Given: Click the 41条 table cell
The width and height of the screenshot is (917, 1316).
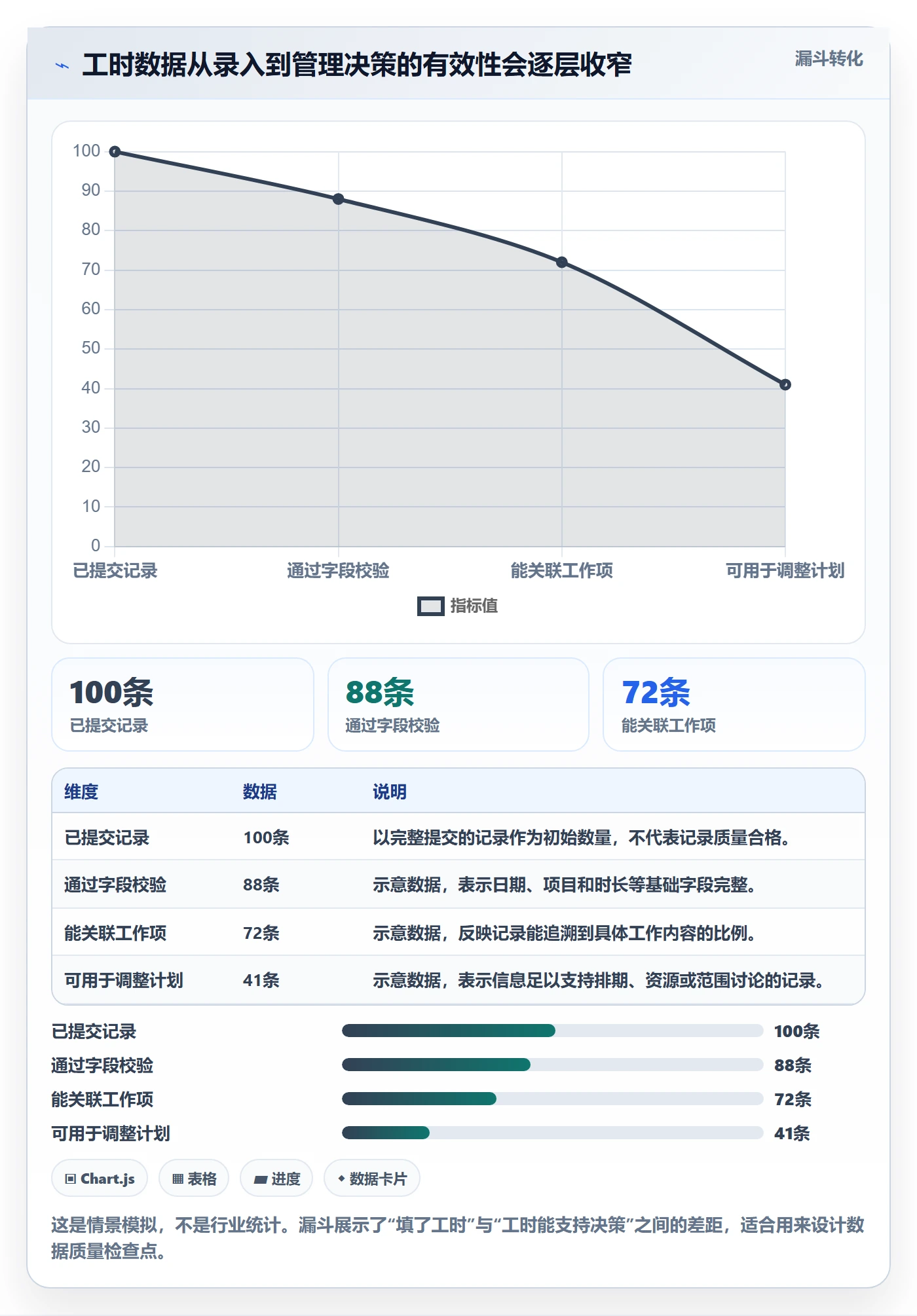Looking at the screenshot, I should [x=261, y=980].
